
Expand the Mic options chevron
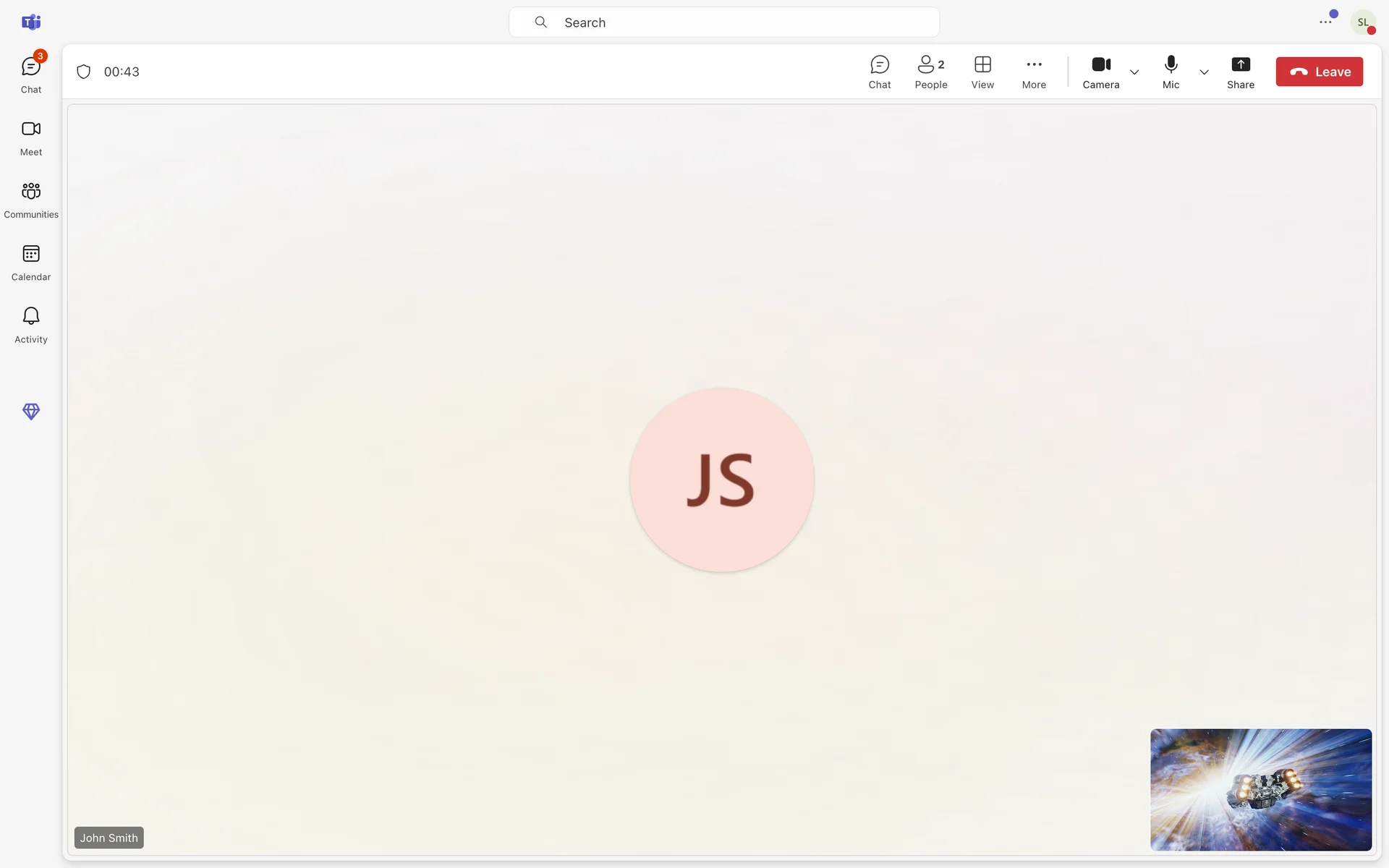click(1204, 72)
